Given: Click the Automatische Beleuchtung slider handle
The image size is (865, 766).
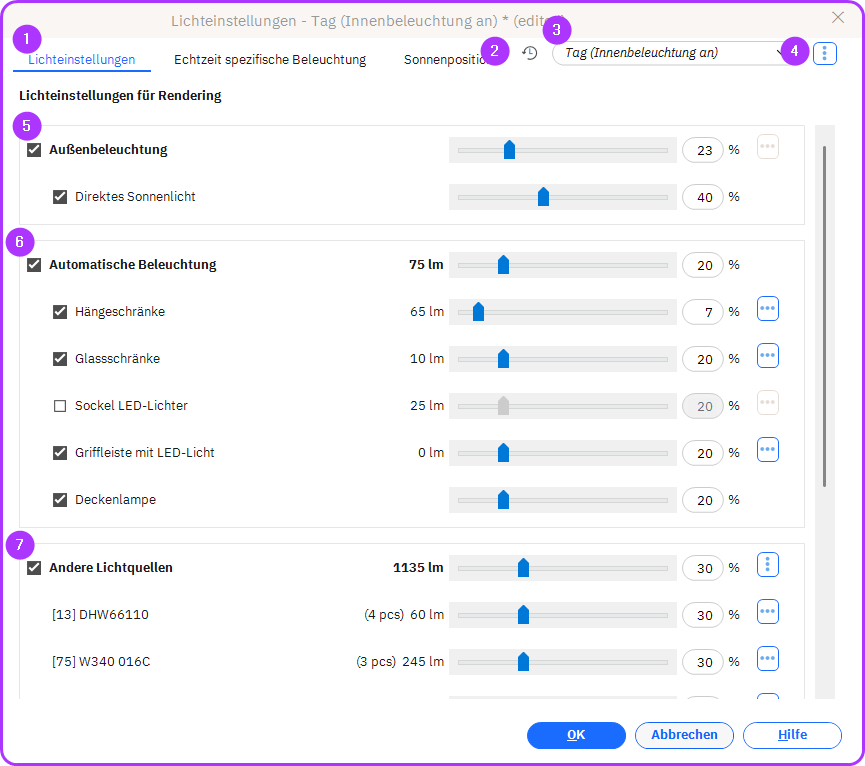Looking at the screenshot, I should coord(503,265).
